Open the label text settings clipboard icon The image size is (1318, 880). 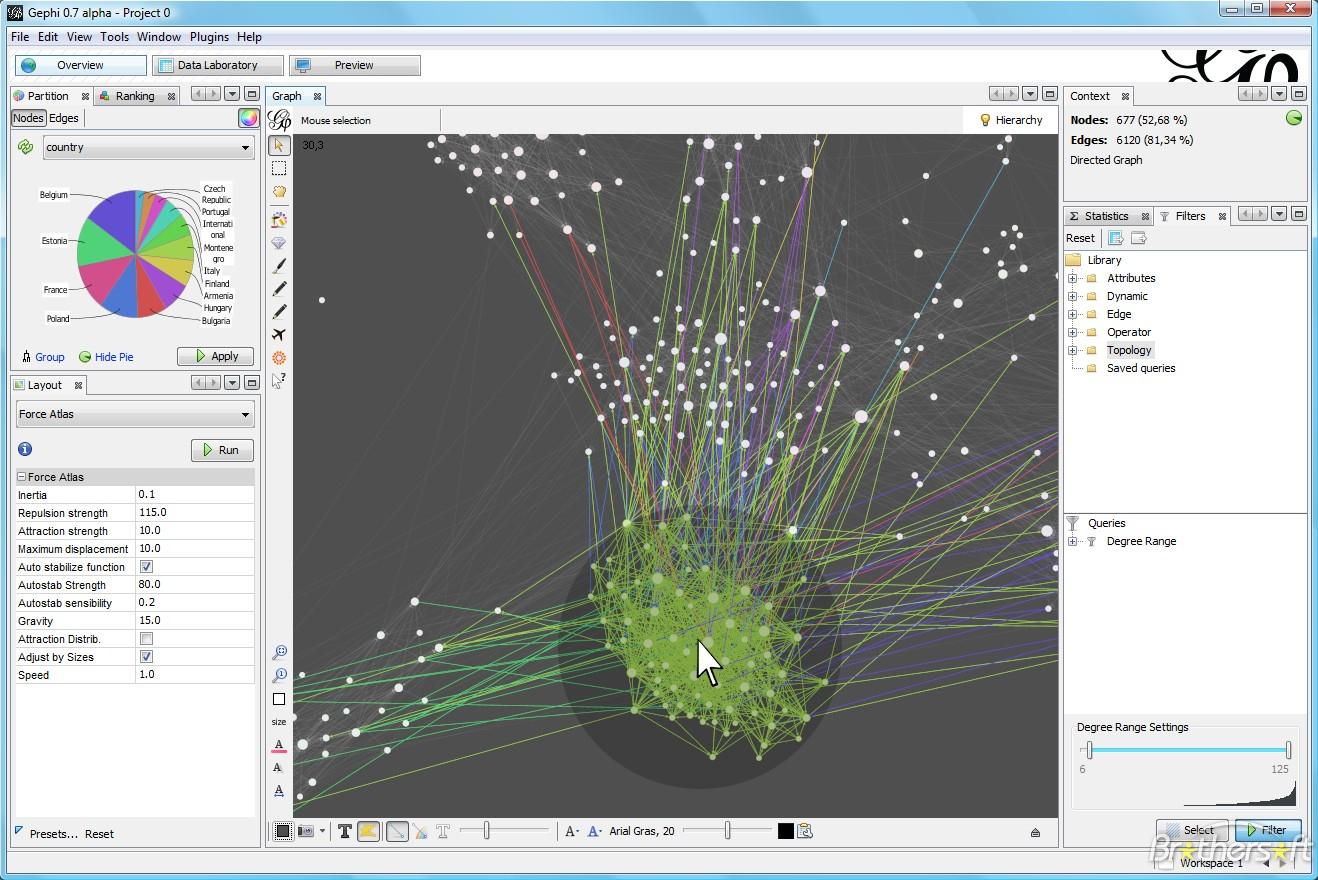pyautogui.click(x=806, y=831)
